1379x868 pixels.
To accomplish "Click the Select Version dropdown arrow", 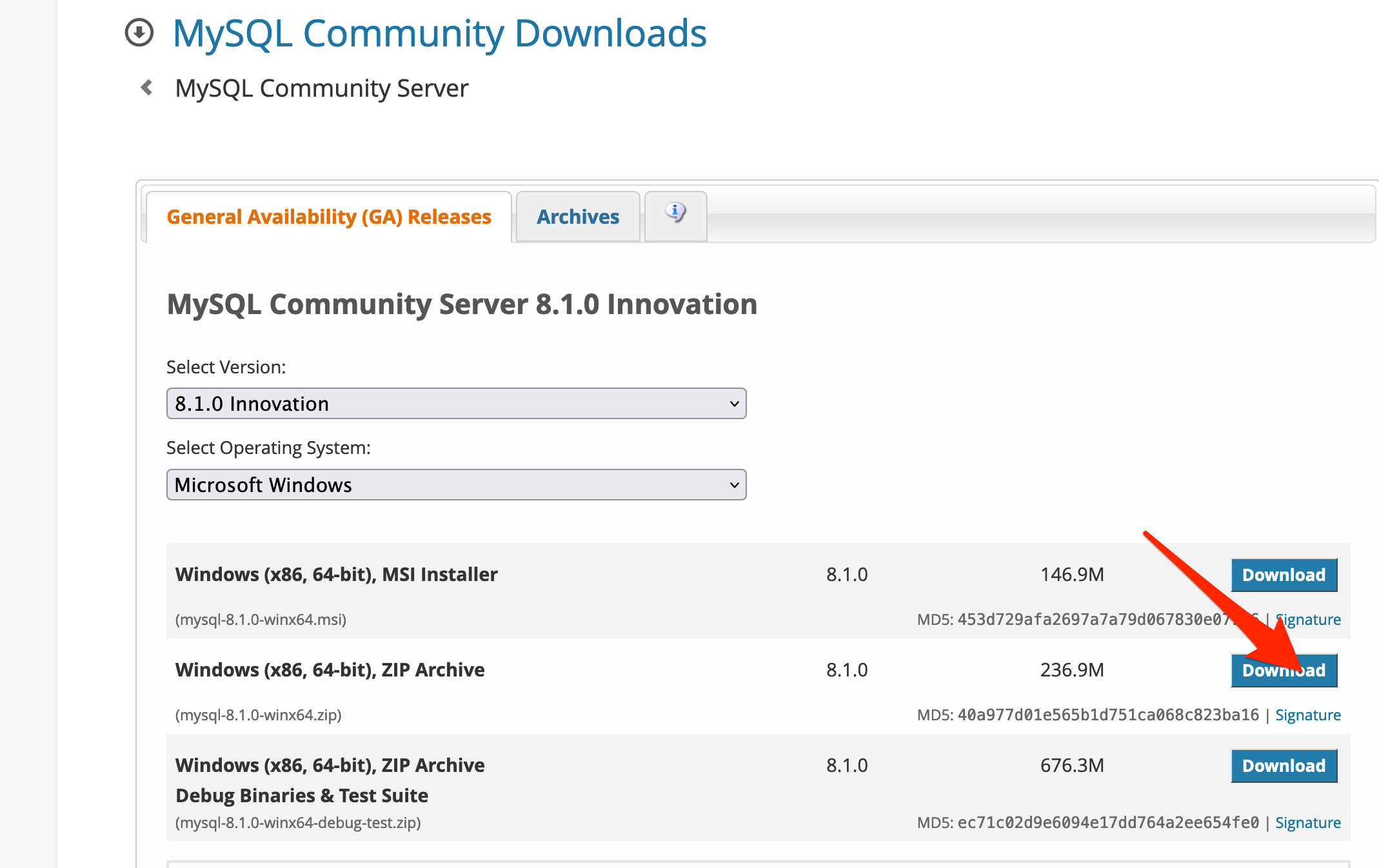I will point(733,404).
